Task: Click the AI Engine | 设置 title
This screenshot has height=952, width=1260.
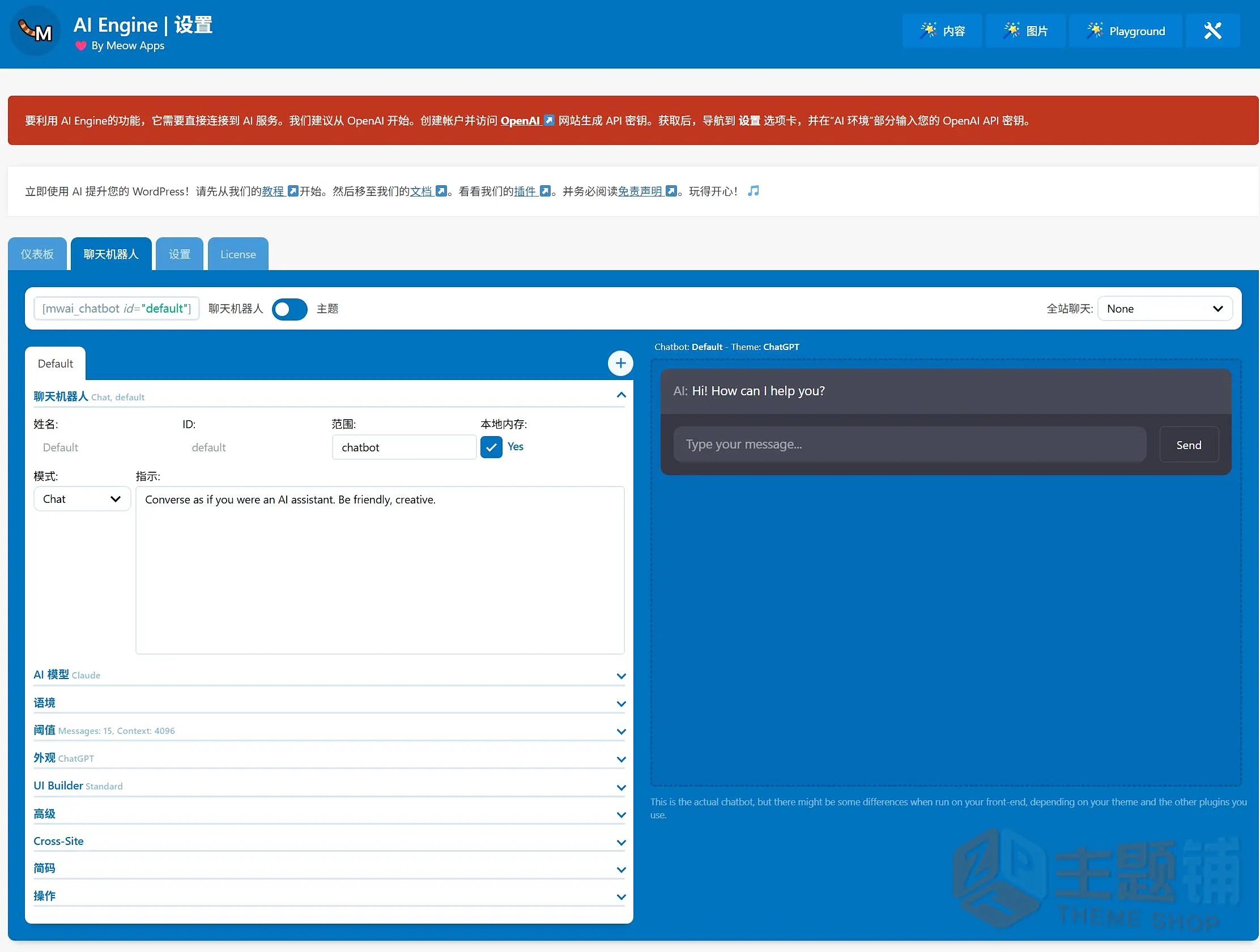Action: [143, 25]
